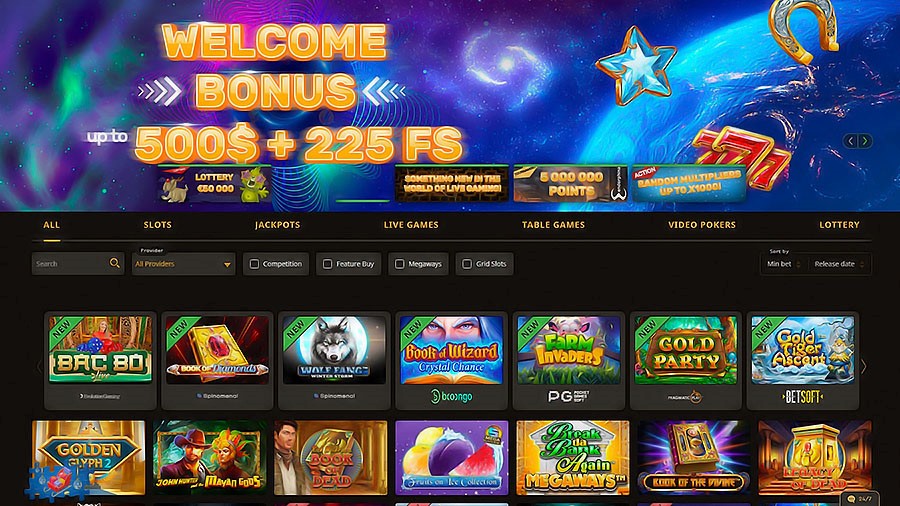This screenshot has height=506, width=900.
Task: Open the Release date sort selector
Action: tap(839, 264)
